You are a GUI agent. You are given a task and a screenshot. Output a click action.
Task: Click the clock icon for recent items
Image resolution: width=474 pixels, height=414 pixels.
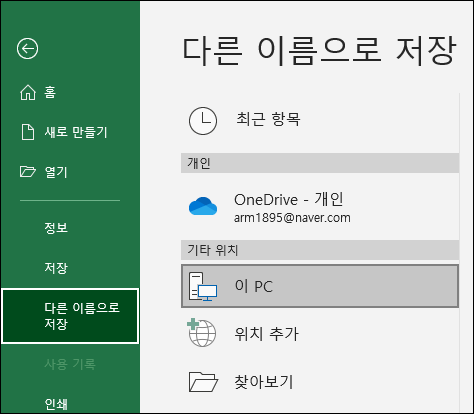pos(203,121)
